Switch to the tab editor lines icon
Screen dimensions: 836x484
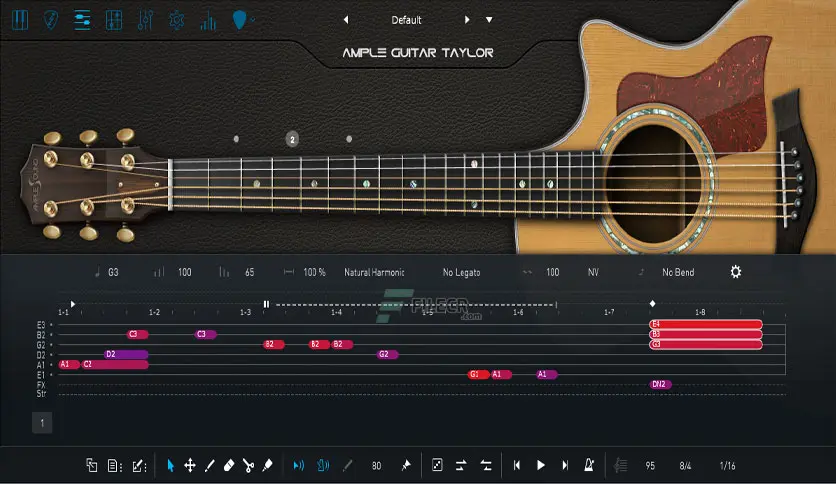(x=82, y=20)
